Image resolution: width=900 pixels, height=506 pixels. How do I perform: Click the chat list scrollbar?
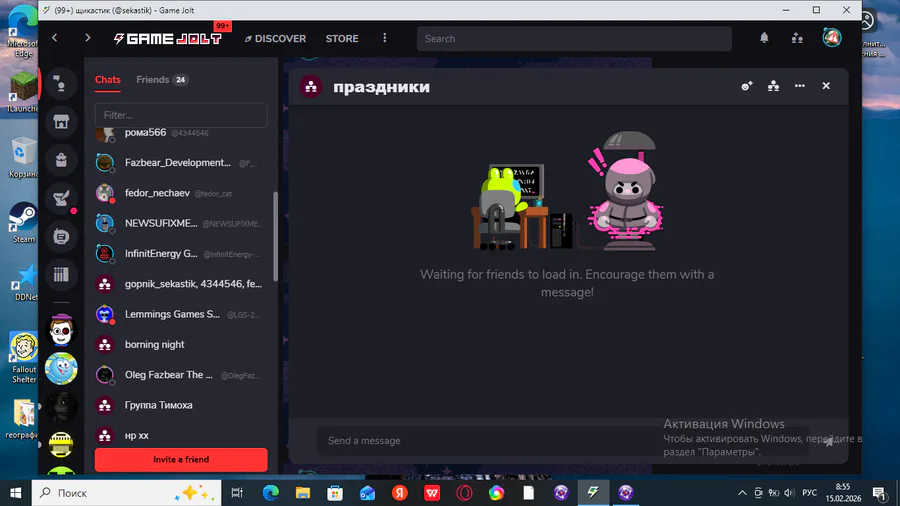(276, 236)
